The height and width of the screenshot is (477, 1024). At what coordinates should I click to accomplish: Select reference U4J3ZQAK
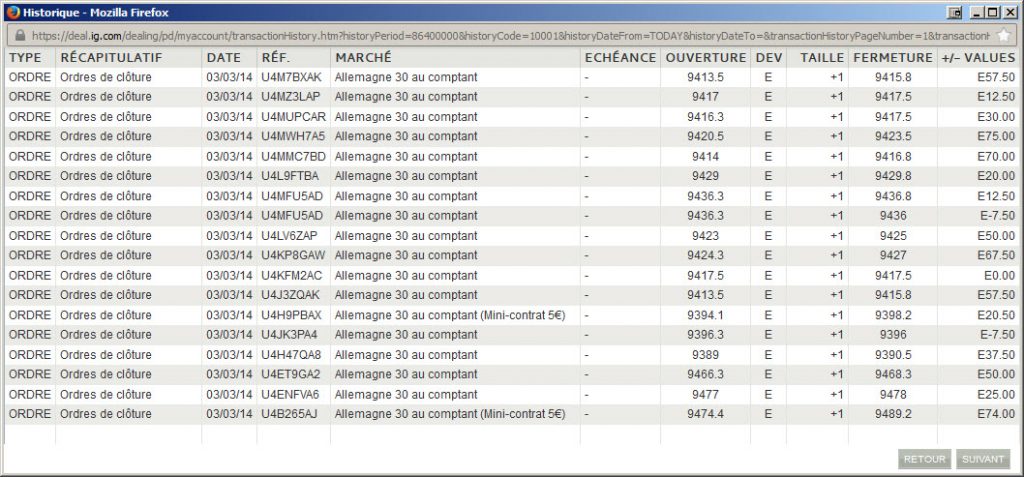pos(291,295)
